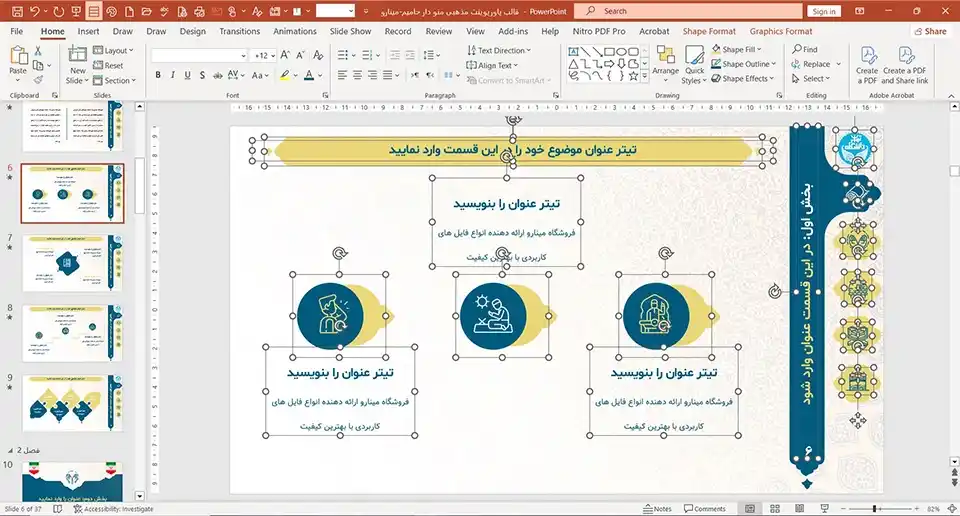960x516 pixels.
Task: Click font color swatch button
Action: tap(309, 75)
